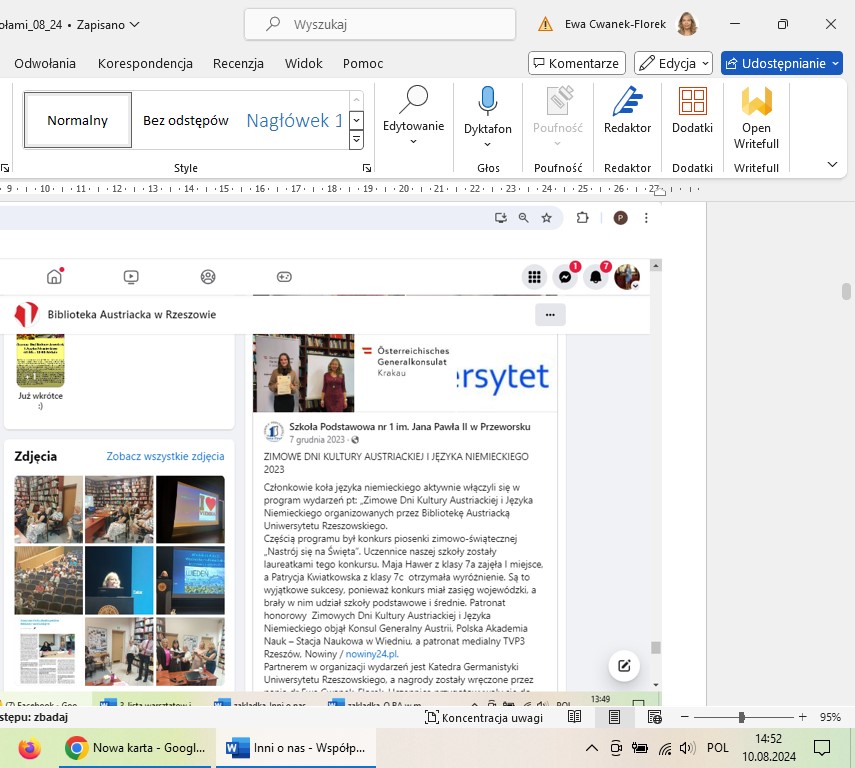
Task: Switch to Web Layout view in status bar
Action: (x=655, y=717)
